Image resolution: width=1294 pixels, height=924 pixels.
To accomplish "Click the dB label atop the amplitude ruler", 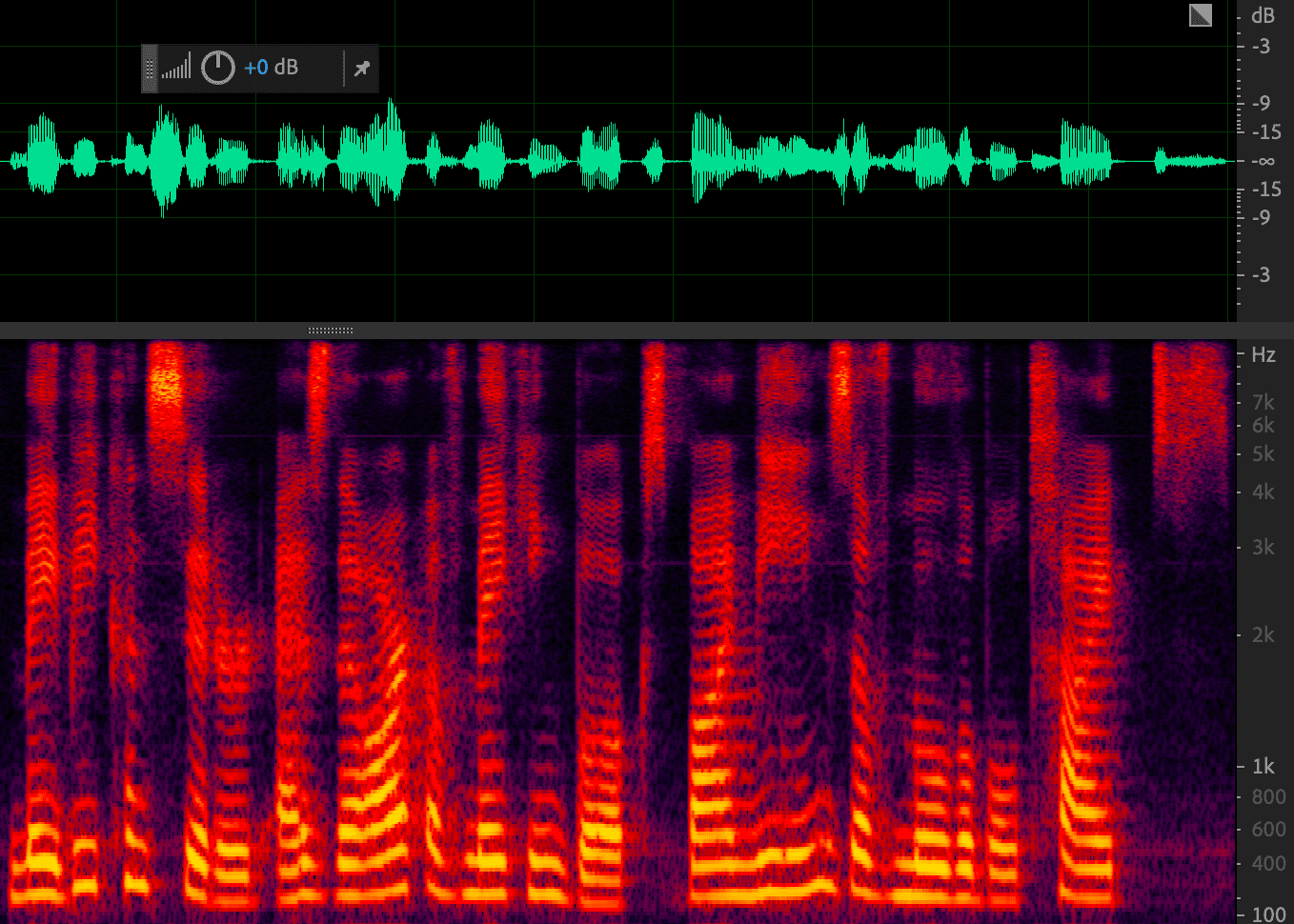I will (x=1263, y=15).
